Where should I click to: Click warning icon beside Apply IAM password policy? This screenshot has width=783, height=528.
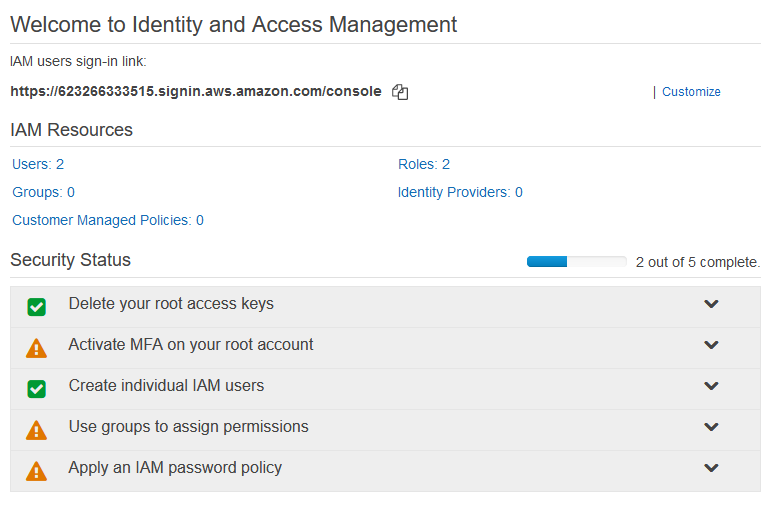[x=37, y=470]
